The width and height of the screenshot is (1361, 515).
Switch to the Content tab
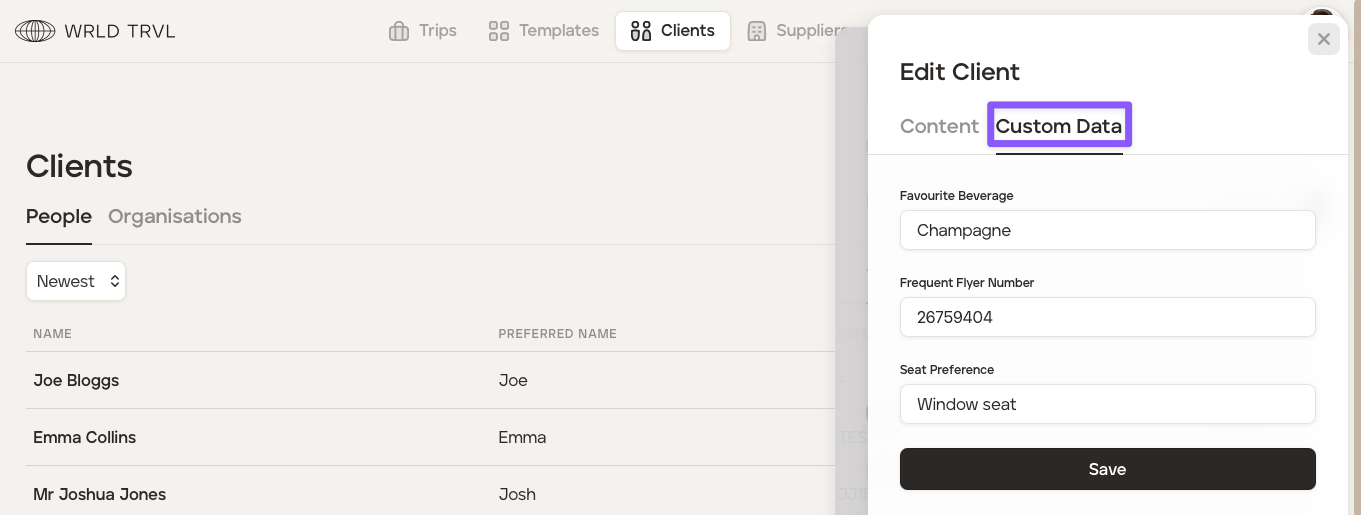click(939, 126)
